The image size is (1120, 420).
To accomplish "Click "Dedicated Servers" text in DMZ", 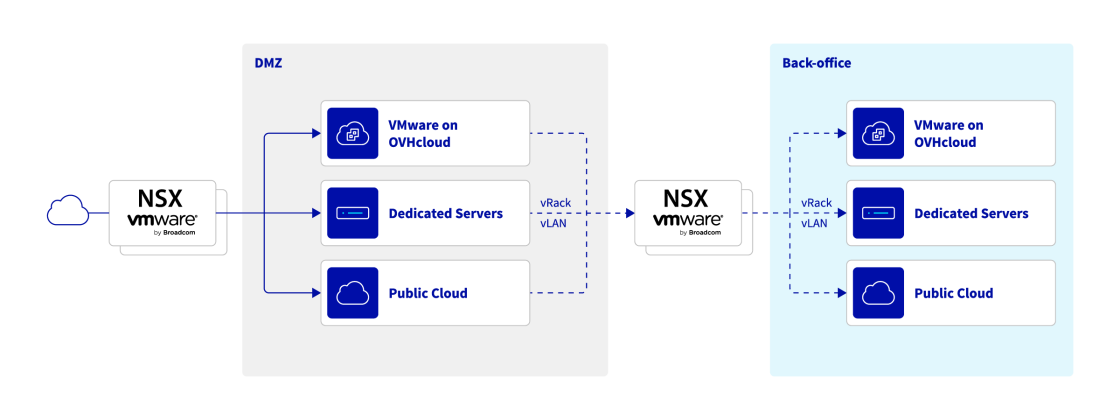I will [446, 213].
